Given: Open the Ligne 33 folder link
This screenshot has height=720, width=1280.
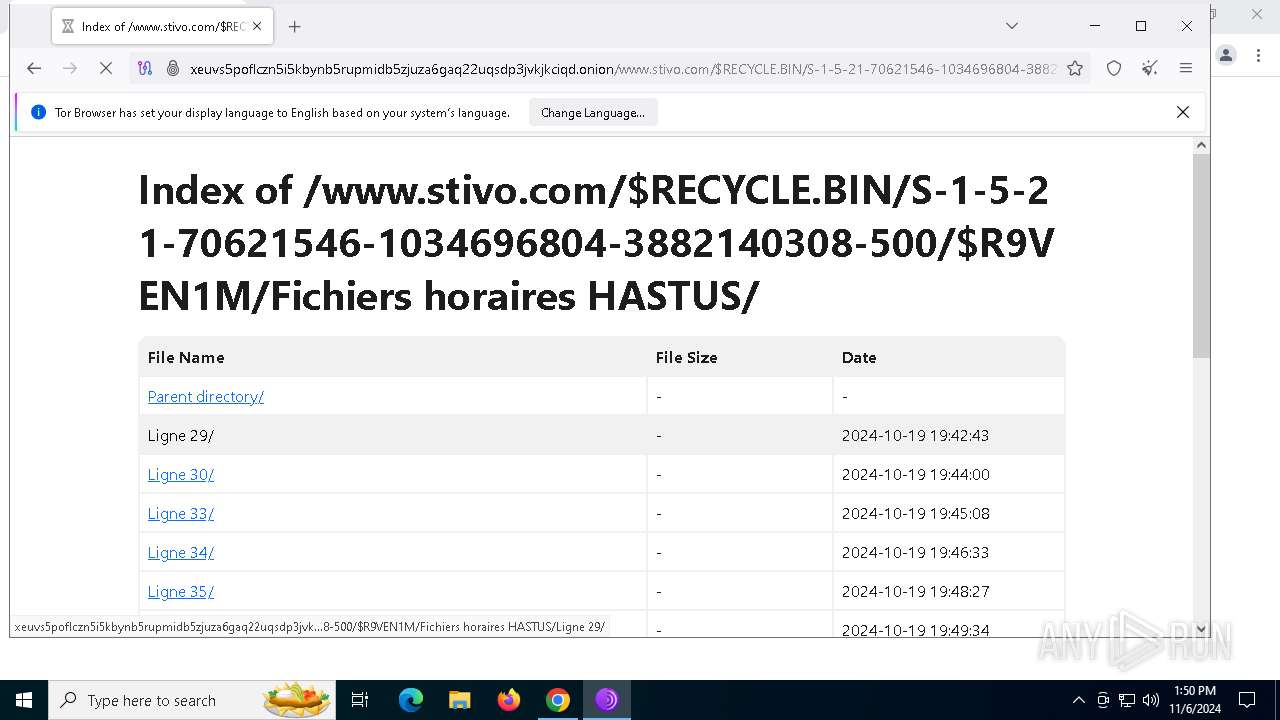Looking at the screenshot, I should coord(181,514).
